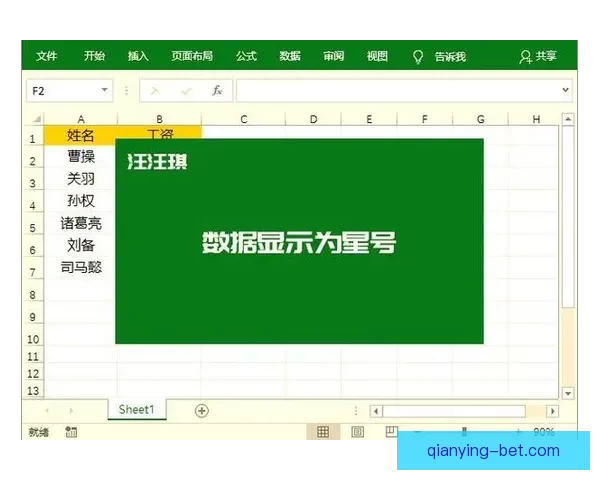
Task: Select row 13 header
Action: coord(33,391)
